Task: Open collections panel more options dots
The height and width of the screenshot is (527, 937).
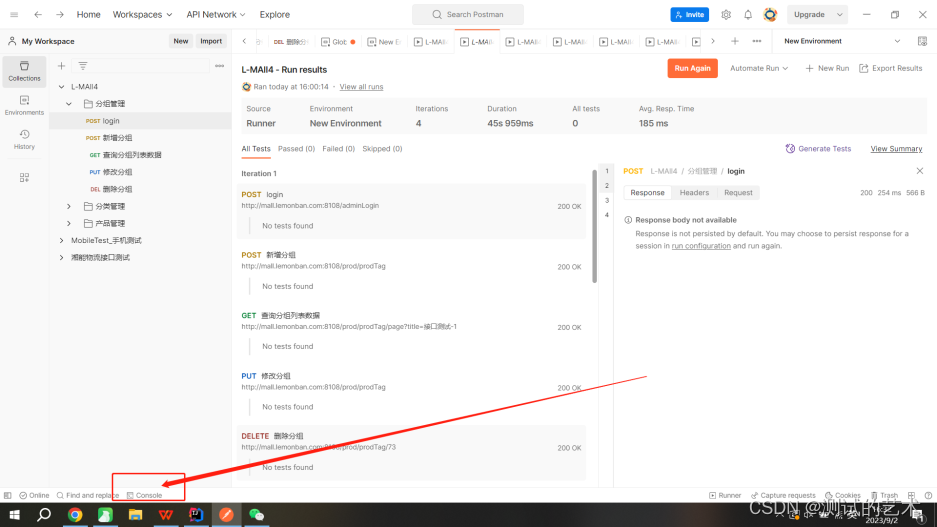Action: tap(219, 66)
